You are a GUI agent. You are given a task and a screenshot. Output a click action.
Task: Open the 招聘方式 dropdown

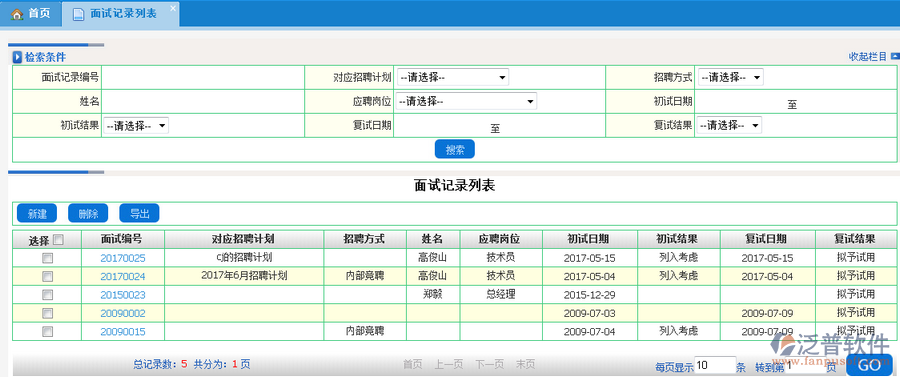[x=731, y=77]
